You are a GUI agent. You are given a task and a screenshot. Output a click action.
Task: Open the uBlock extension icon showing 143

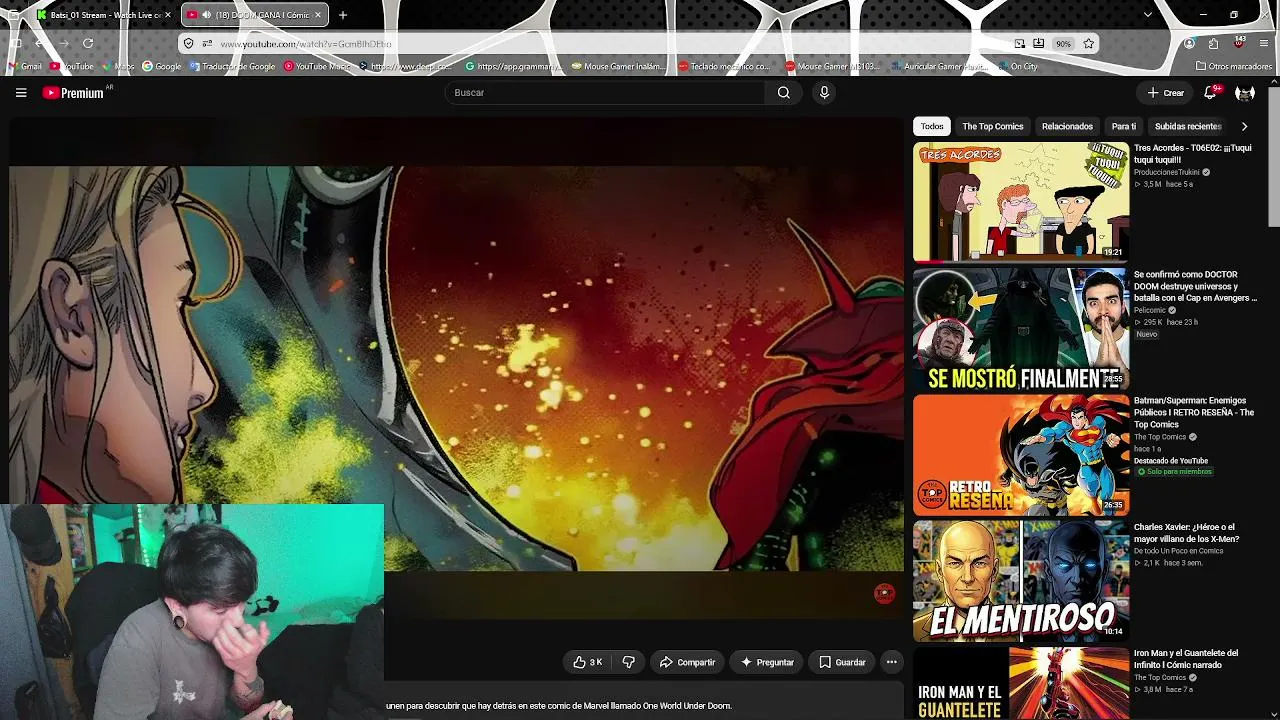1239,43
